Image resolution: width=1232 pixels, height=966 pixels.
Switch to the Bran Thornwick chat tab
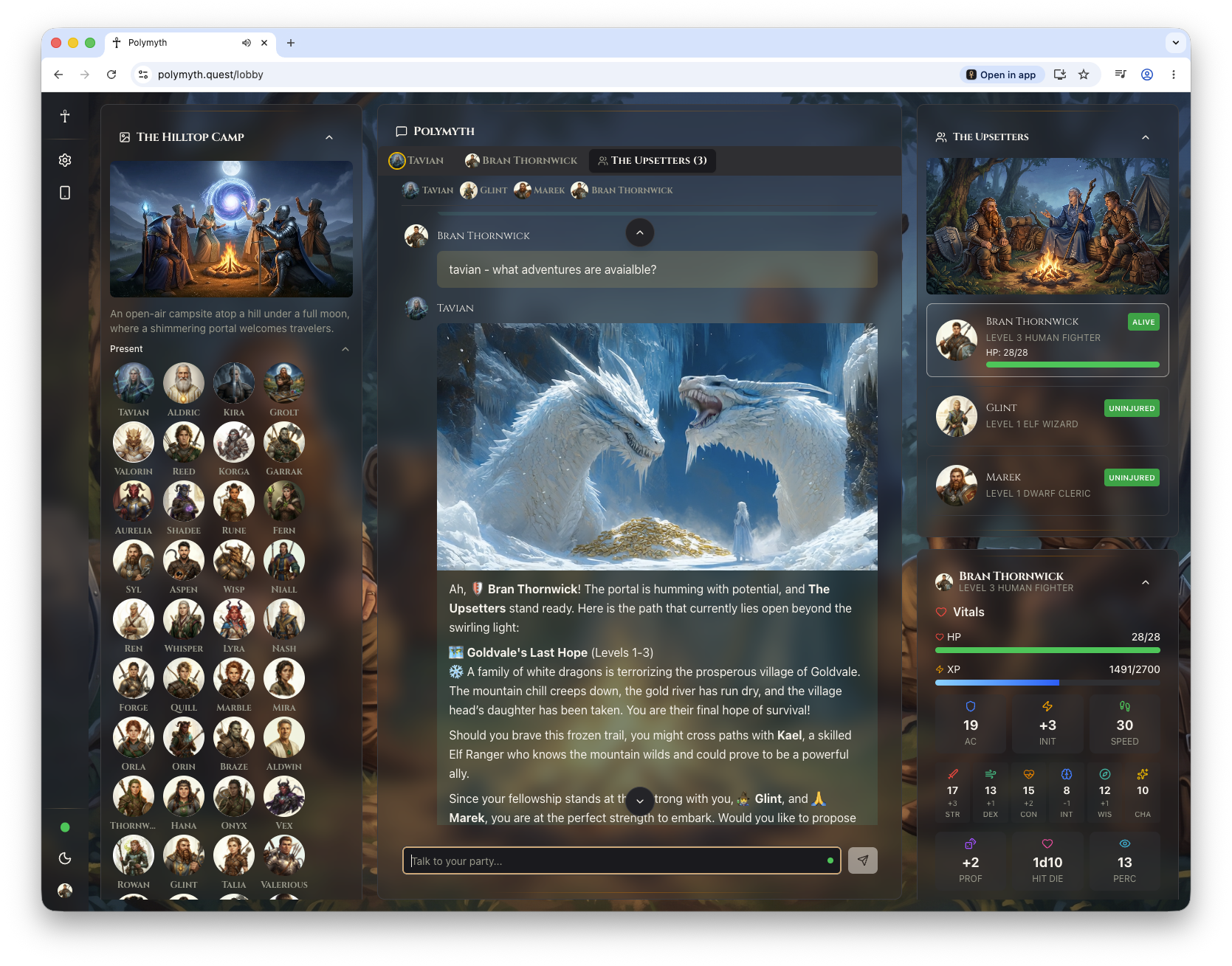521,160
